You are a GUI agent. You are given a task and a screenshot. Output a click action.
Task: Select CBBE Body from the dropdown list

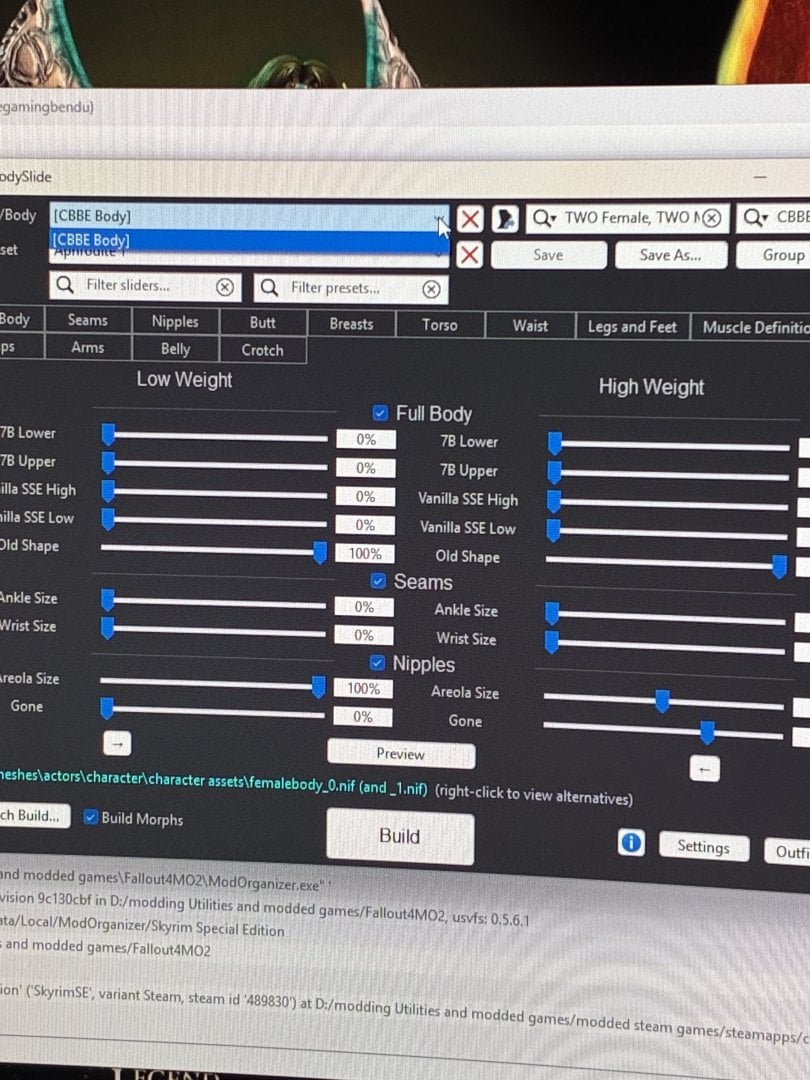(249, 240)
